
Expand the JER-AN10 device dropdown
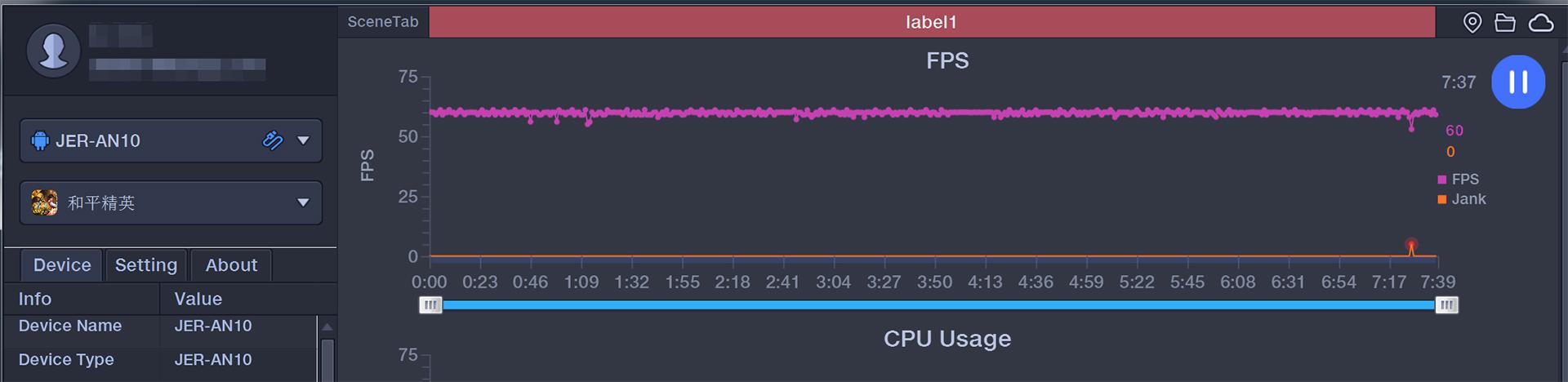pyautogui.click(x=303, y=140)
